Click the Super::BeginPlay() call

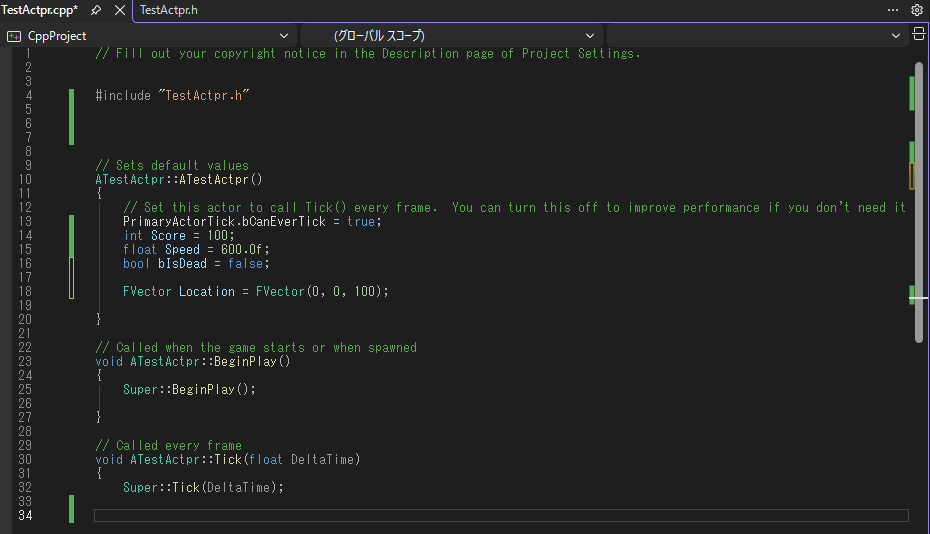coord(189,389)
